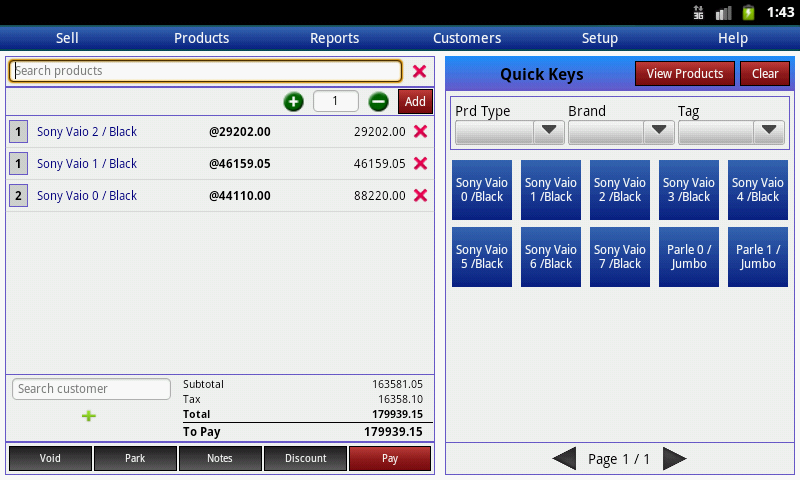800x480 pixels.
Task: Click the Pay button
Action: coord(390,458)
